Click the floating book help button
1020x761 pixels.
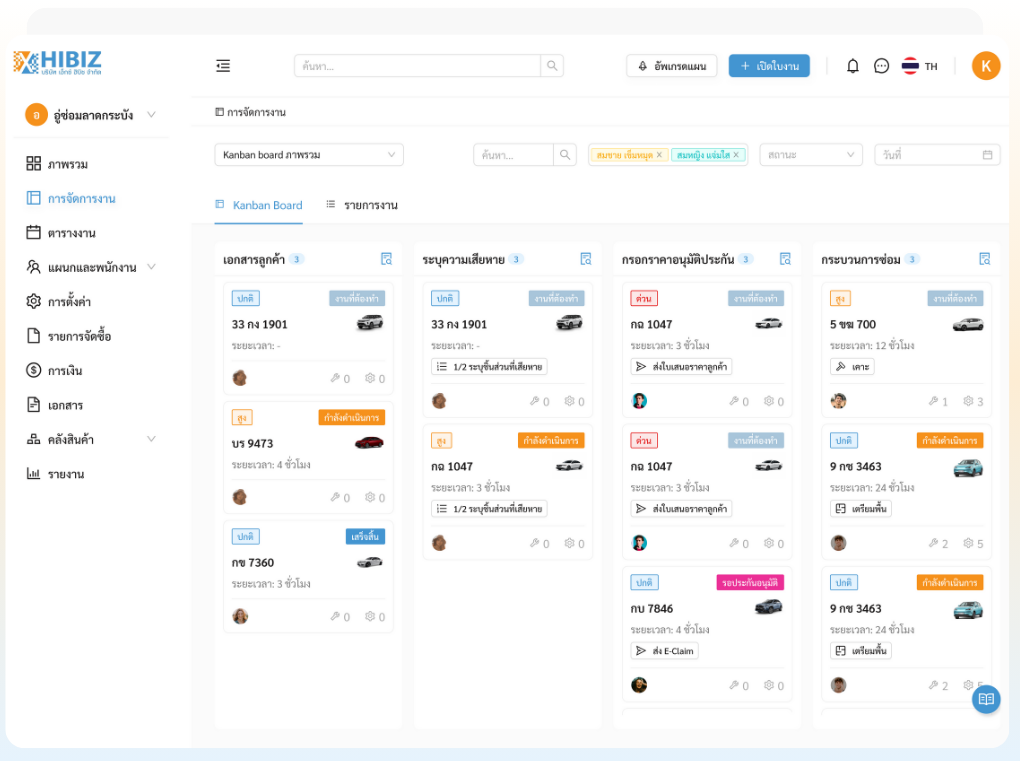coord(986,699)
